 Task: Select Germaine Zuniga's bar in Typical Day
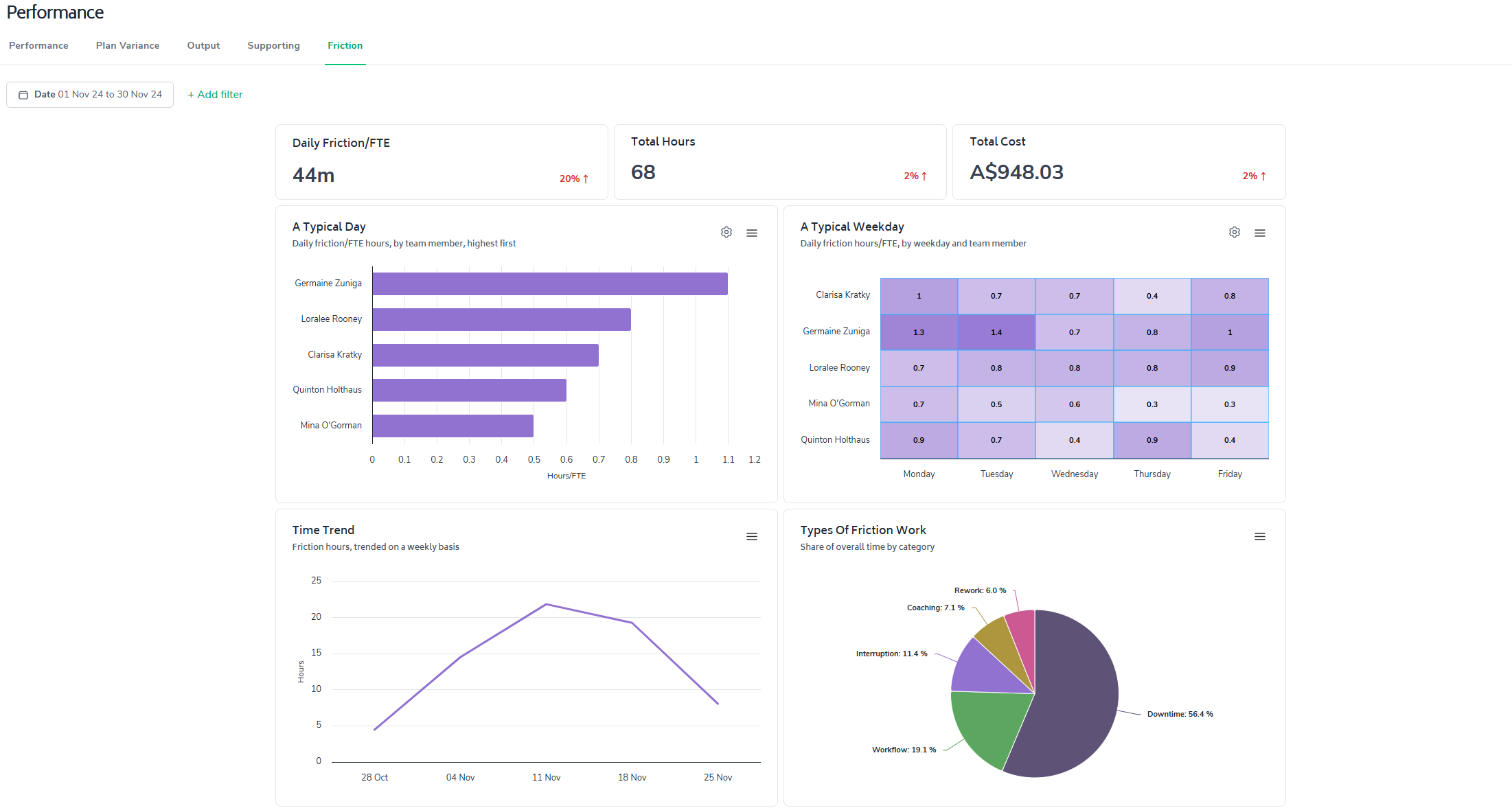(549, 284)
